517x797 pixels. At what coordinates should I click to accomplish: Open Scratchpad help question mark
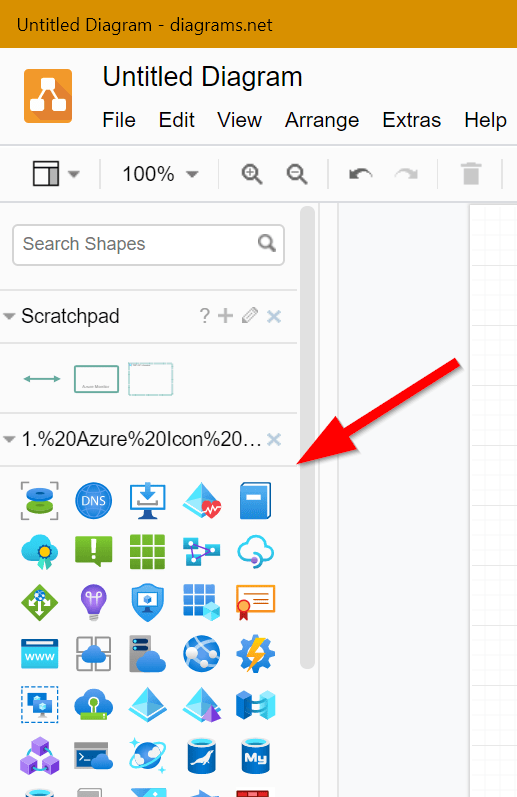click(x=204, y=316)
